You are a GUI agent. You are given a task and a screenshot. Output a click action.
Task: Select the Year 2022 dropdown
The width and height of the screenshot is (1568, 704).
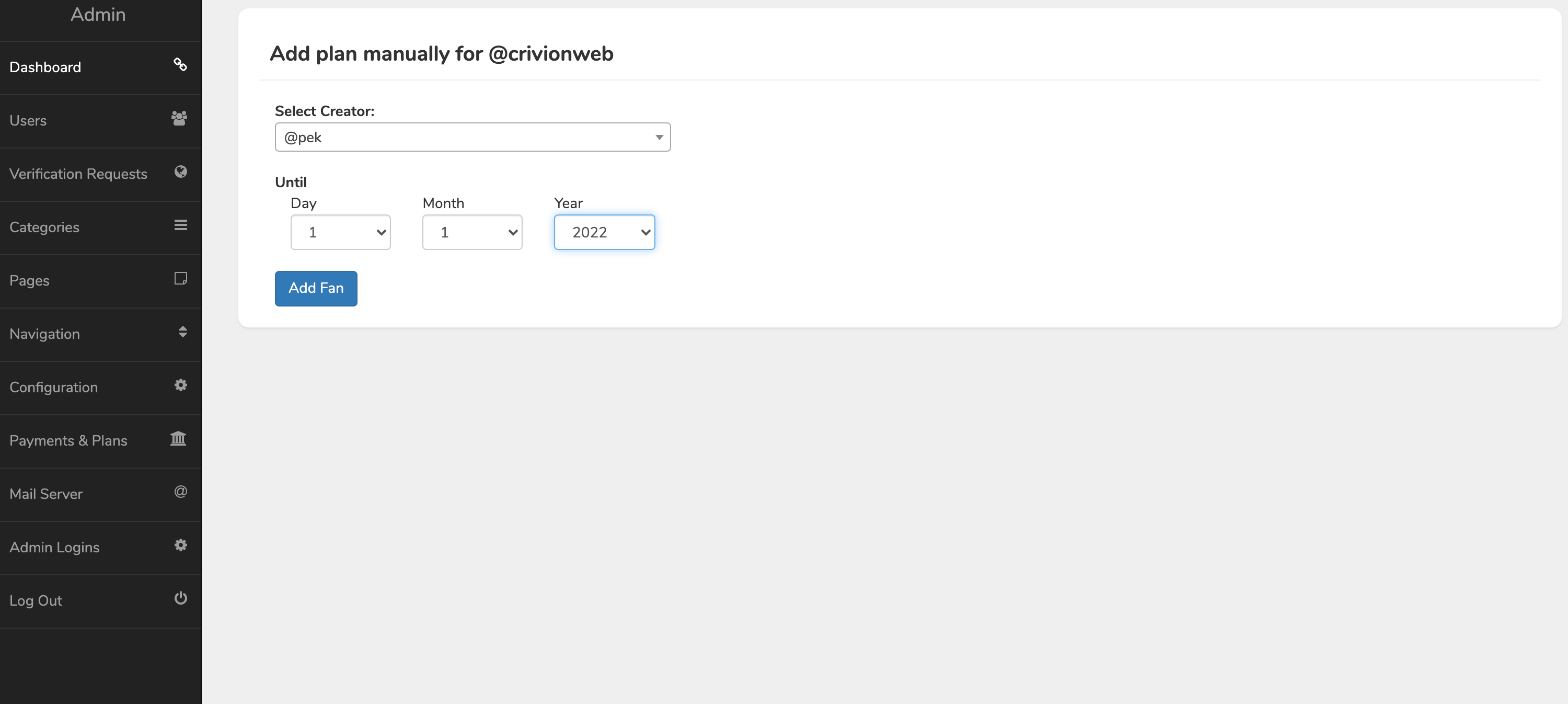pyautogui.click(x=604, y=231)
